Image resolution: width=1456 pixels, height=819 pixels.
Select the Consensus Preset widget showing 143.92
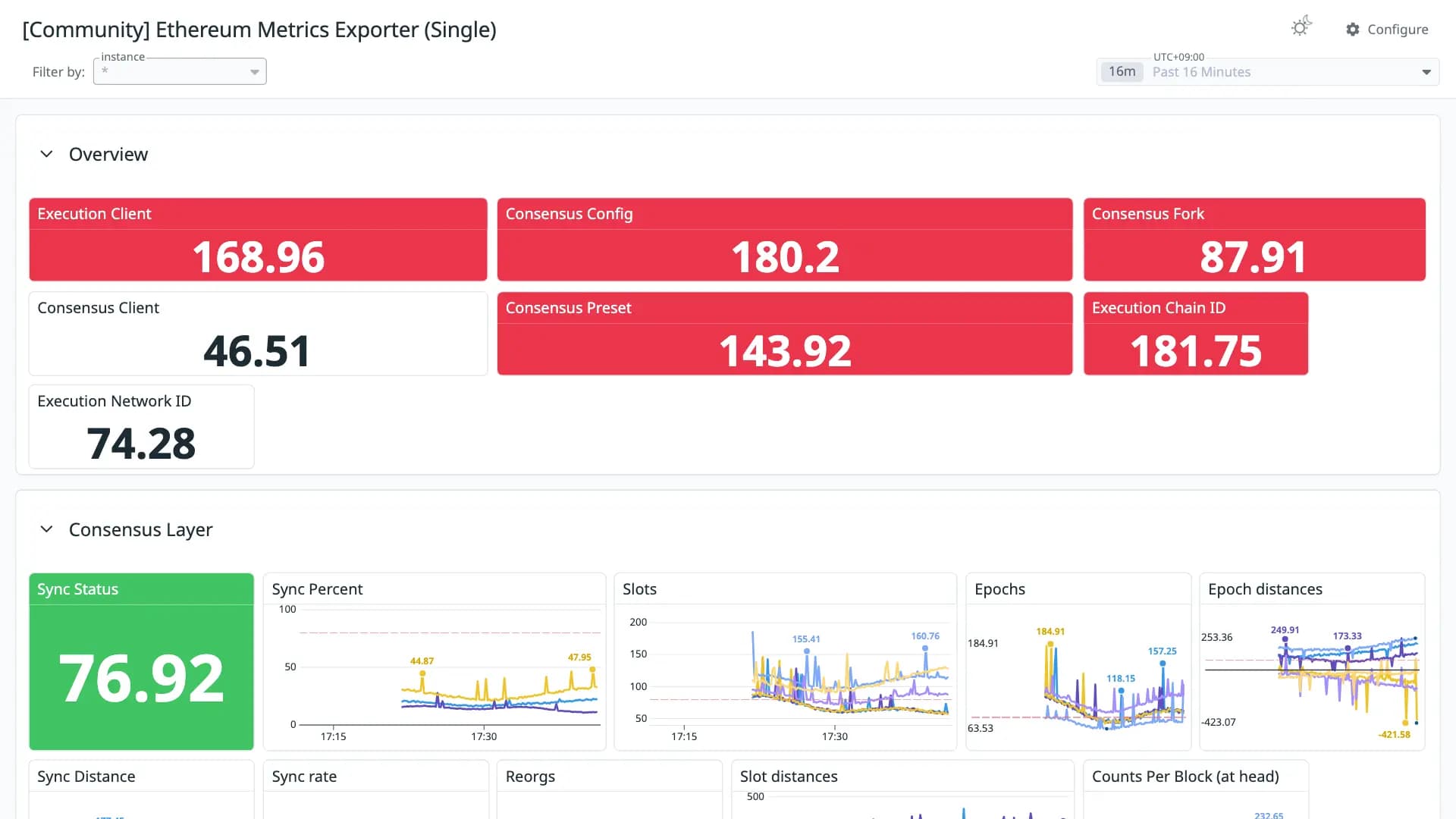tap(785, 334)
